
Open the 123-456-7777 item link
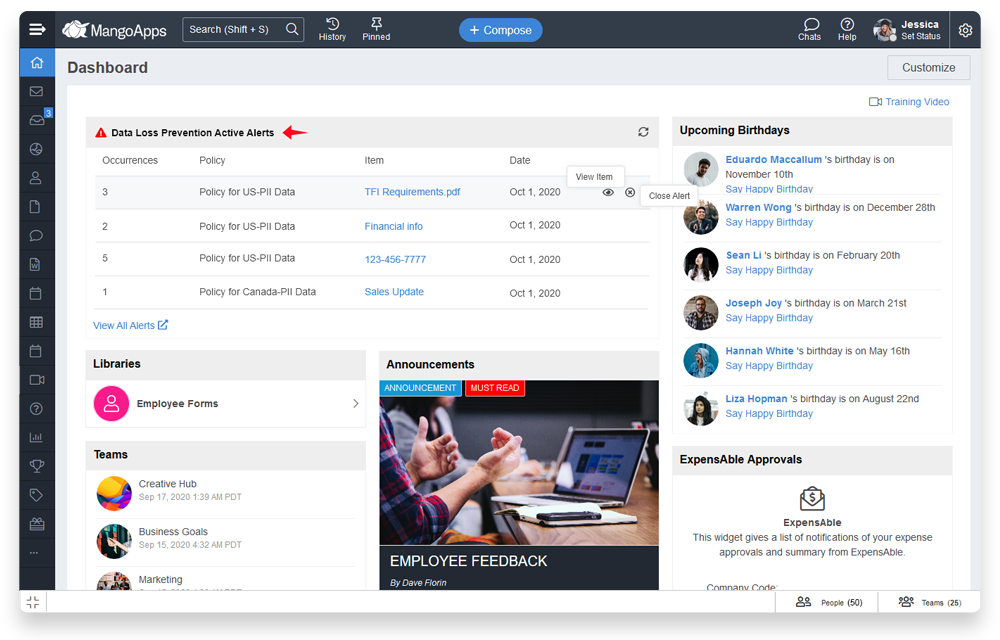tap(395, 259)
